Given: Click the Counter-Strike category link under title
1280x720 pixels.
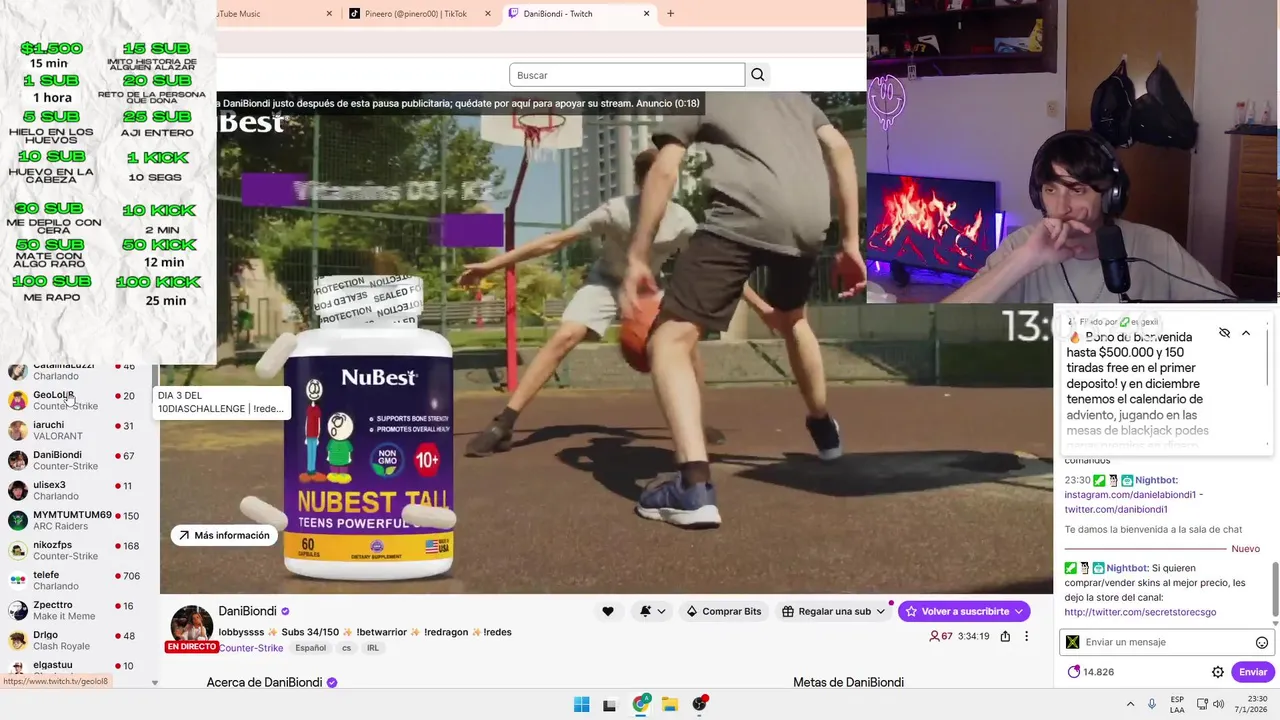Looking at the screenshot, I should (x=251, y=648).
